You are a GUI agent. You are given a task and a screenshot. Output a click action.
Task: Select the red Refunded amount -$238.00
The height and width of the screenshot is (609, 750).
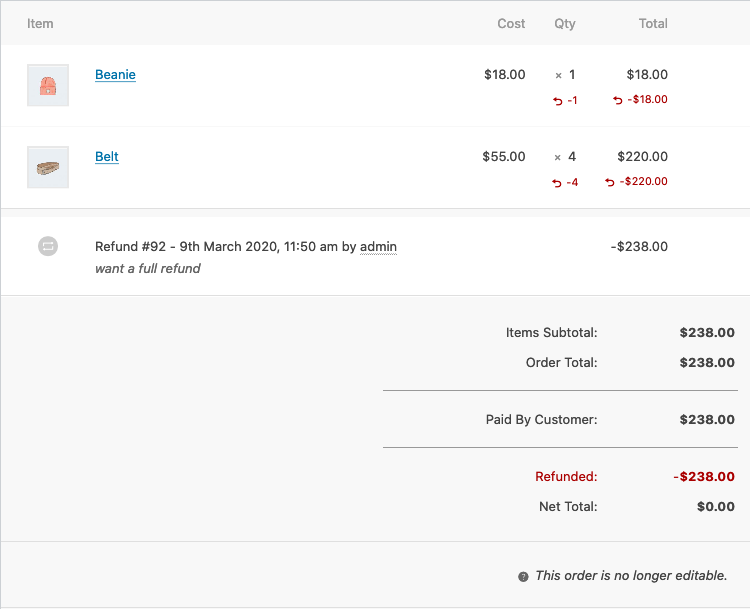[704, 477]
